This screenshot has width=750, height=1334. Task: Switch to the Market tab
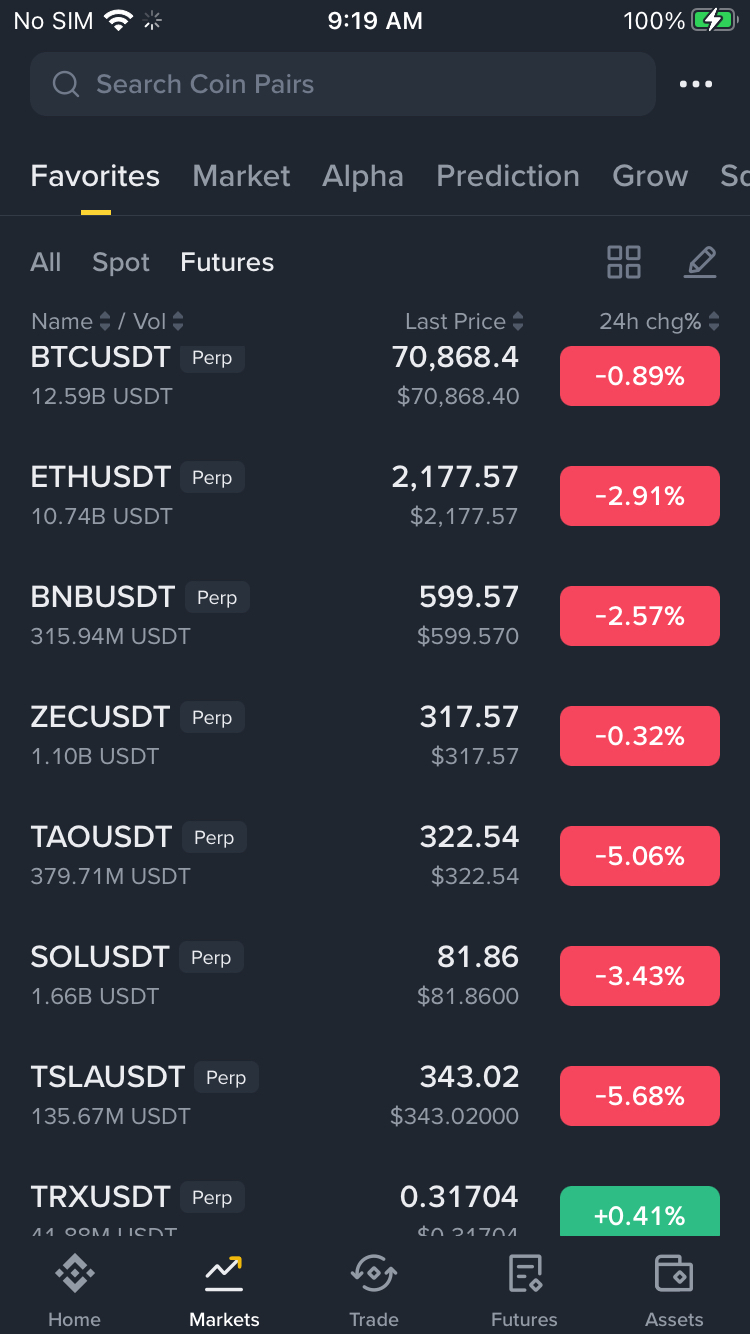(241, 176)
